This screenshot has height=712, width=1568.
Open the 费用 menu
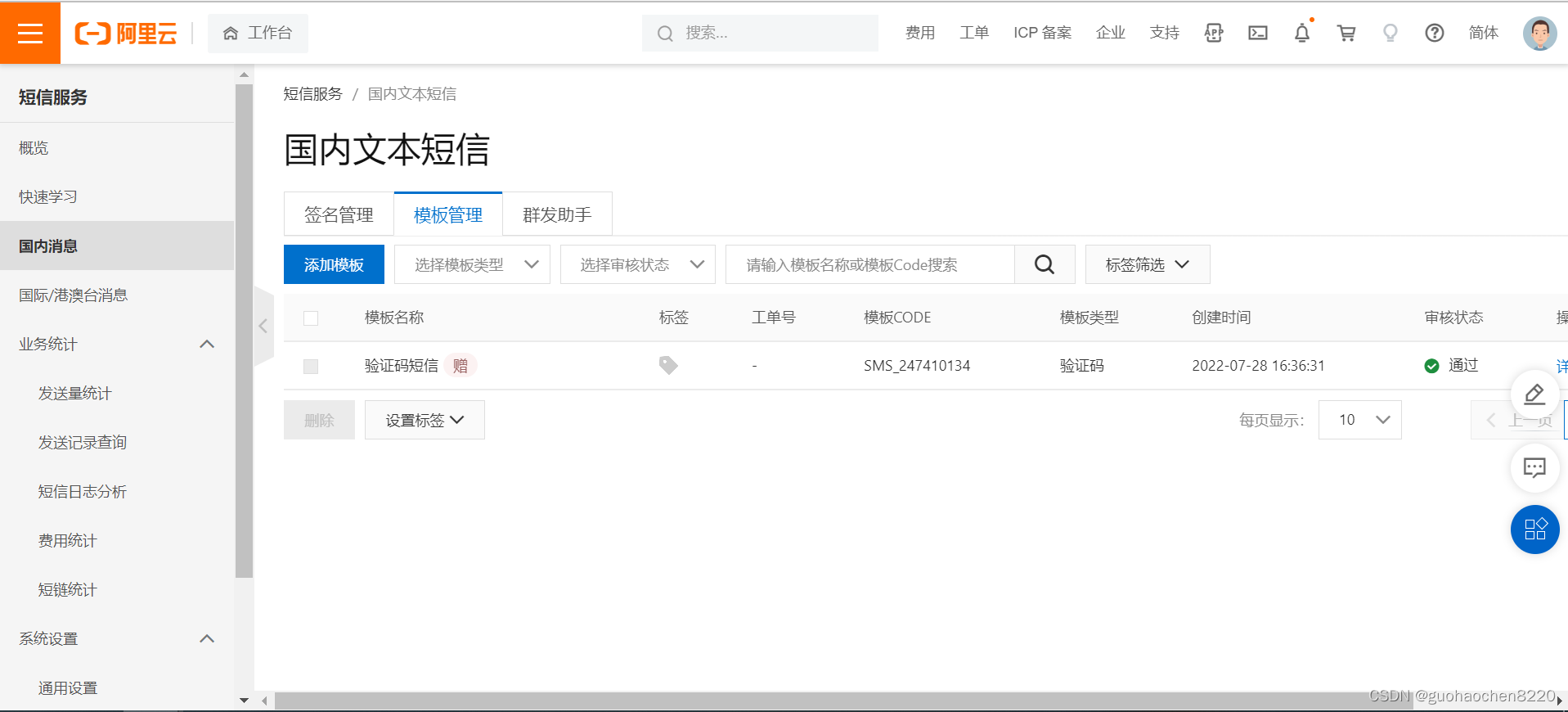tap(920, 33)
